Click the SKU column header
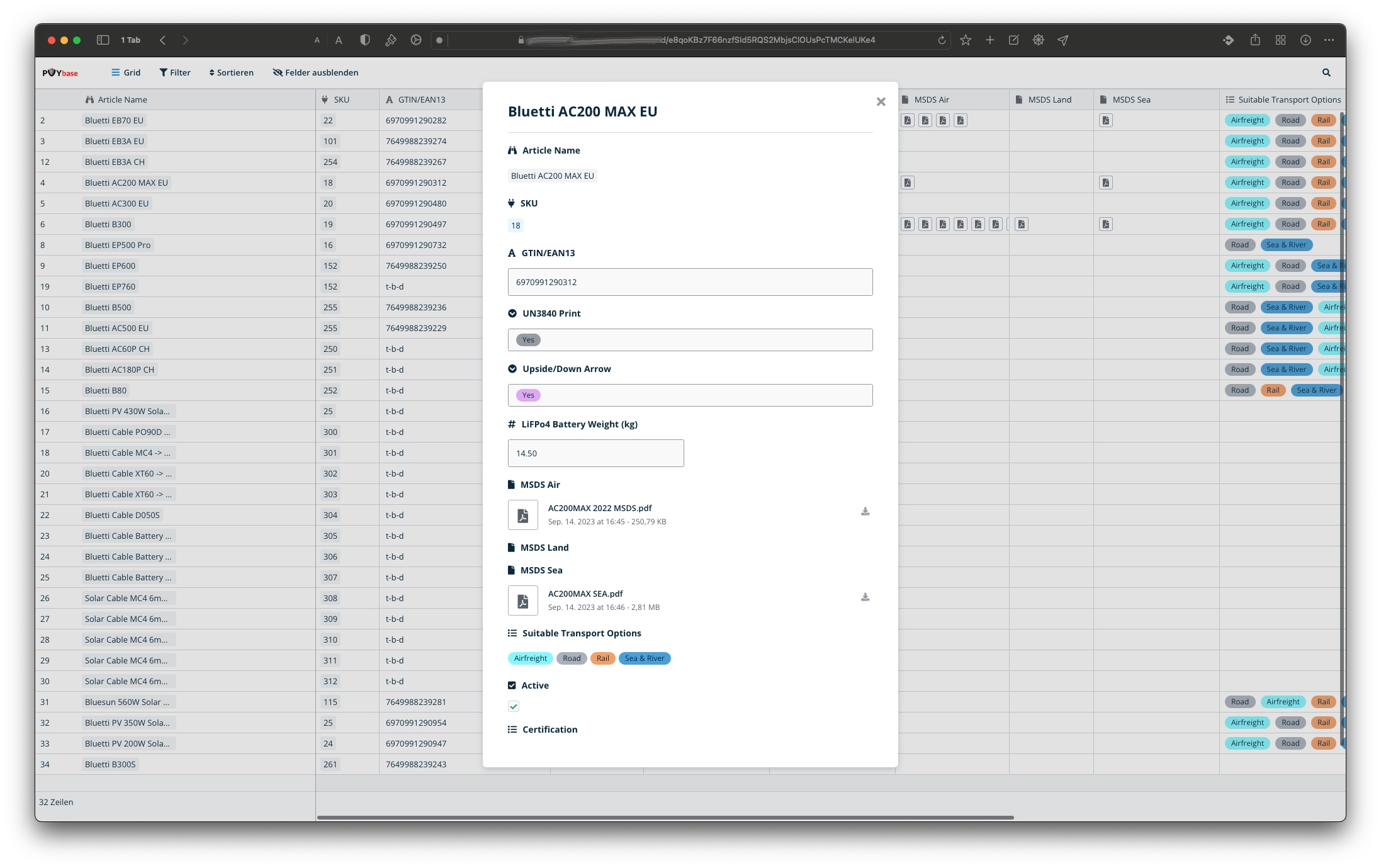 pyautogui.click(x=347, y=99)
